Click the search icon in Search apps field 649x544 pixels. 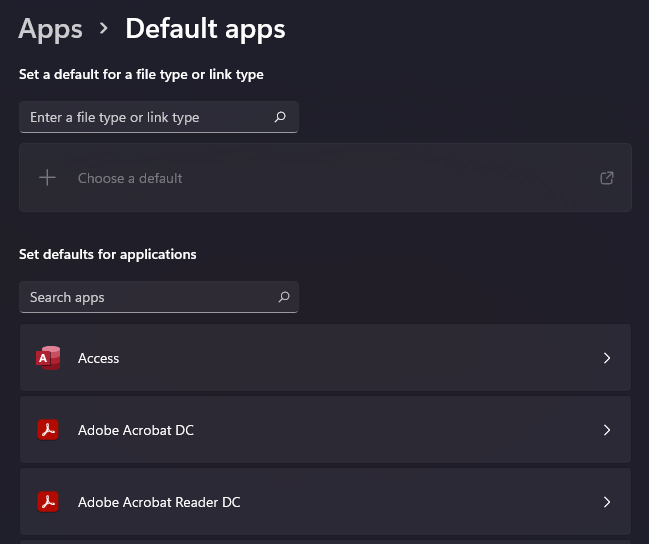click(x=283, y=297)
